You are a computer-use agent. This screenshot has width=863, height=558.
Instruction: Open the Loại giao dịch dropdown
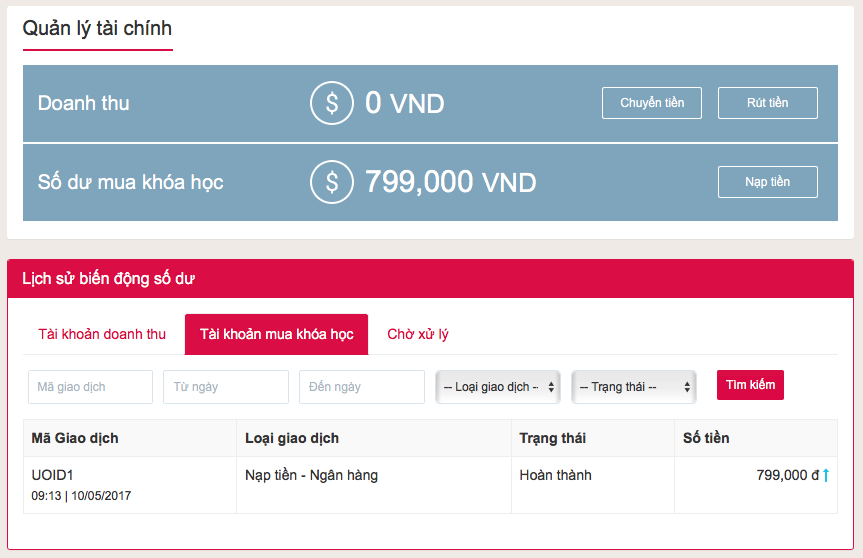(x=498, y=387)
